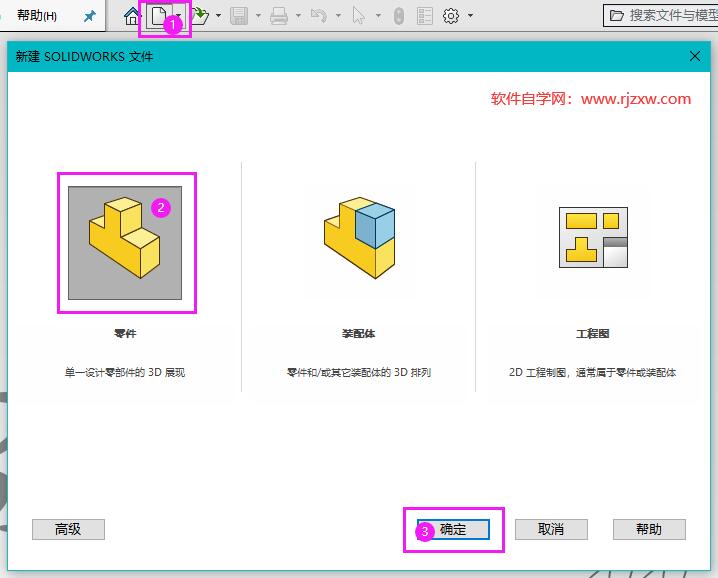Click the 装配体 label text
Screen dimensions: 718x578
tap(359, 334)
